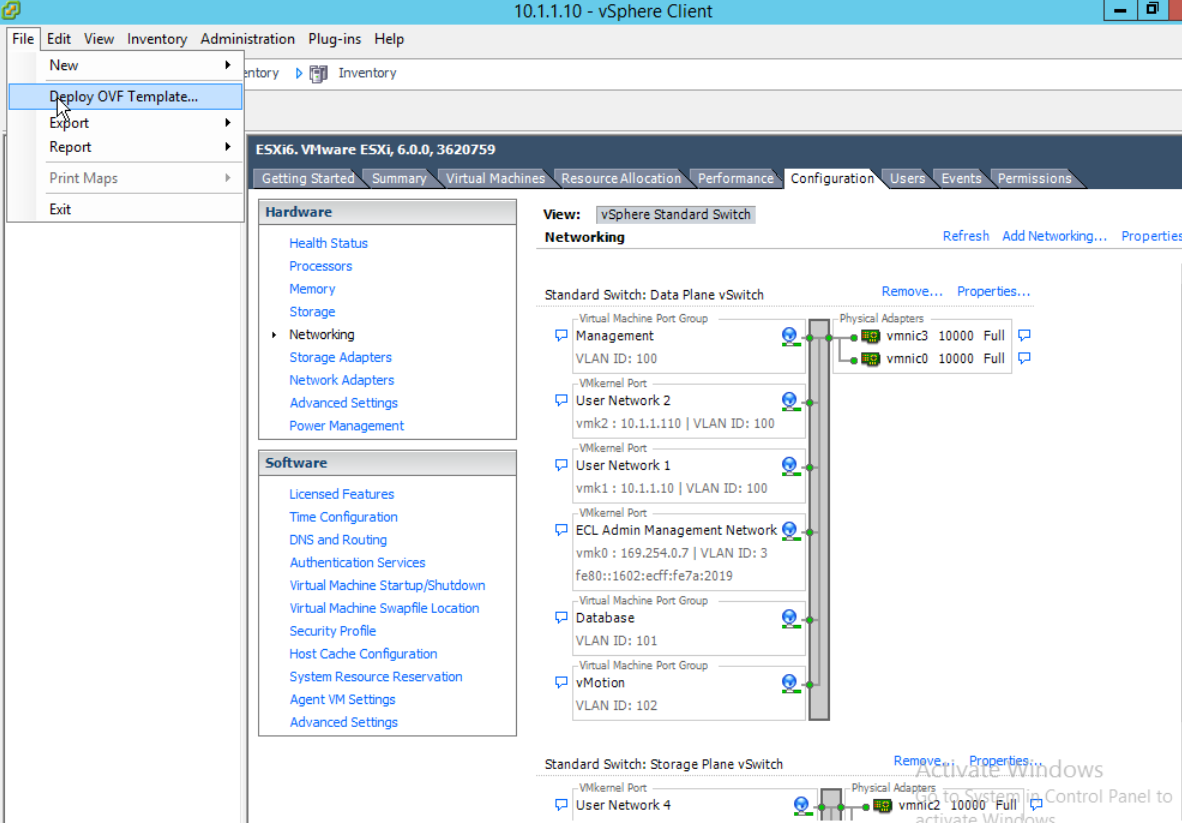Click the info globe icon next to Database port group
Image resolution: width=1182 pixels, height=823 pixels.
[x=789, y=617]
